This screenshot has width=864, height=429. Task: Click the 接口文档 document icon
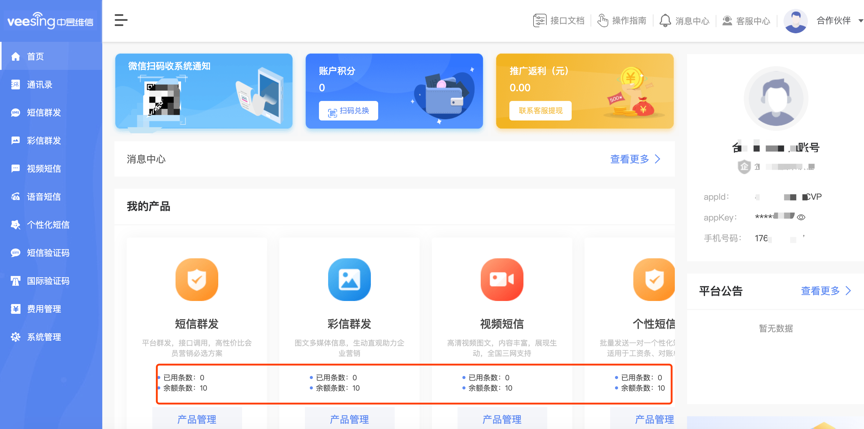point(539,21)
